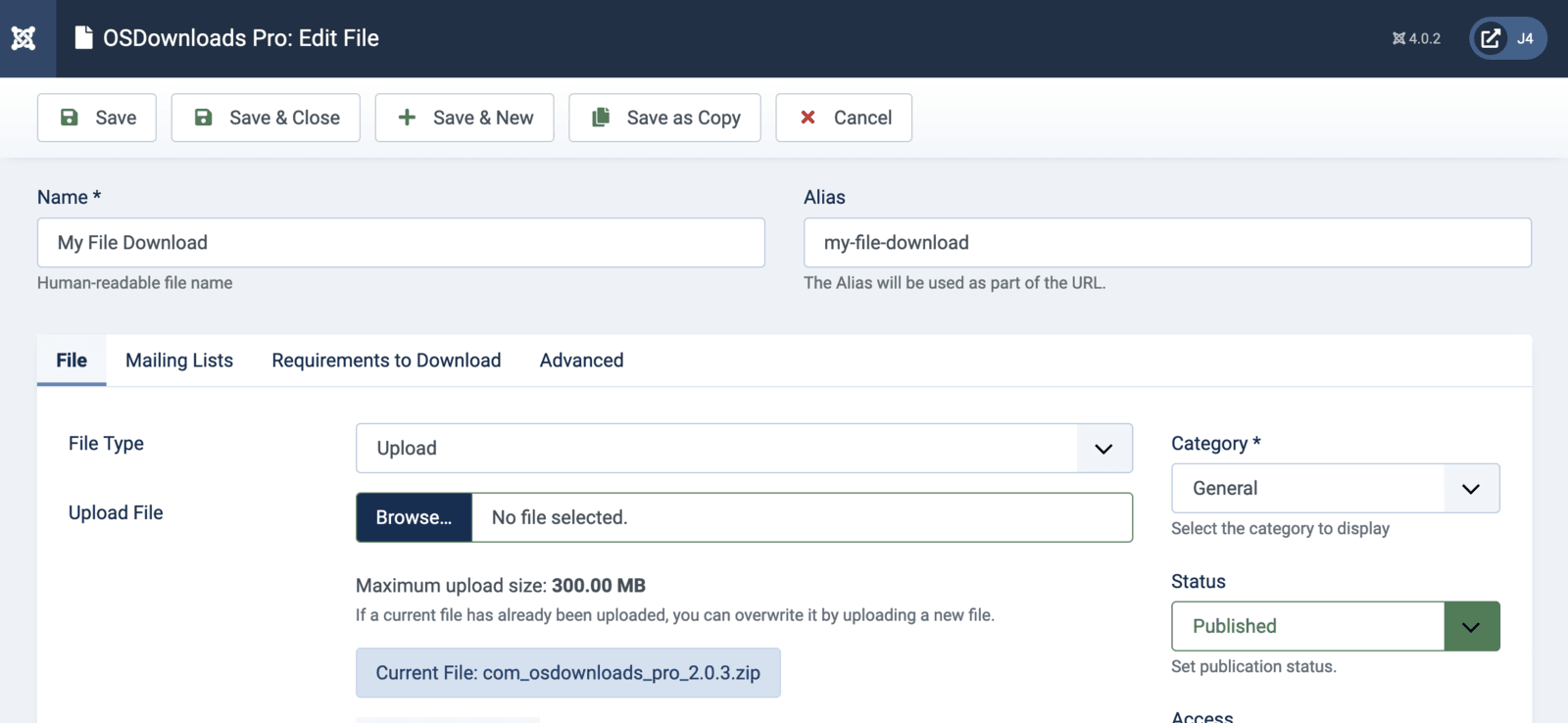The width and height of the screenshot is (1568, 723).
Task: Open the Status dropdown showing Published
Action: coord(1335,626)
